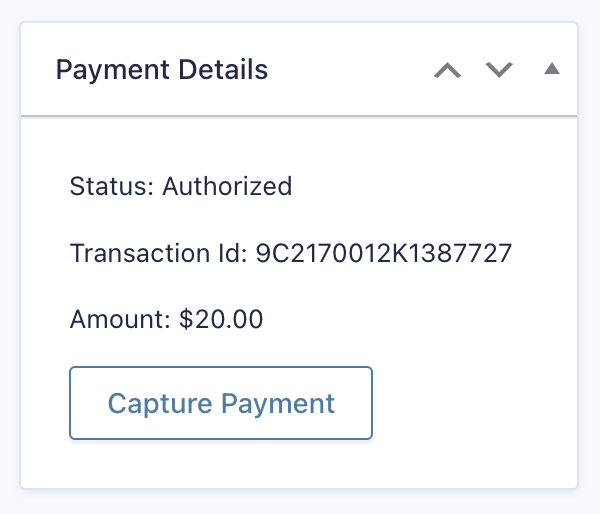600x514 pixels.
Task: Click the transaction ID 9C2170012K1387727
Action: 384,254
